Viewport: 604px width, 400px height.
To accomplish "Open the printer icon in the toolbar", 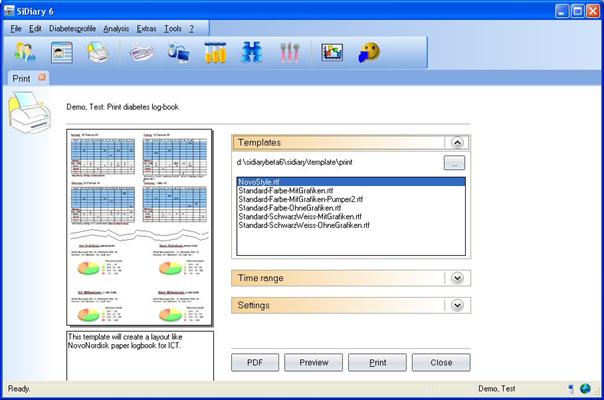I will tap(97, 53).
